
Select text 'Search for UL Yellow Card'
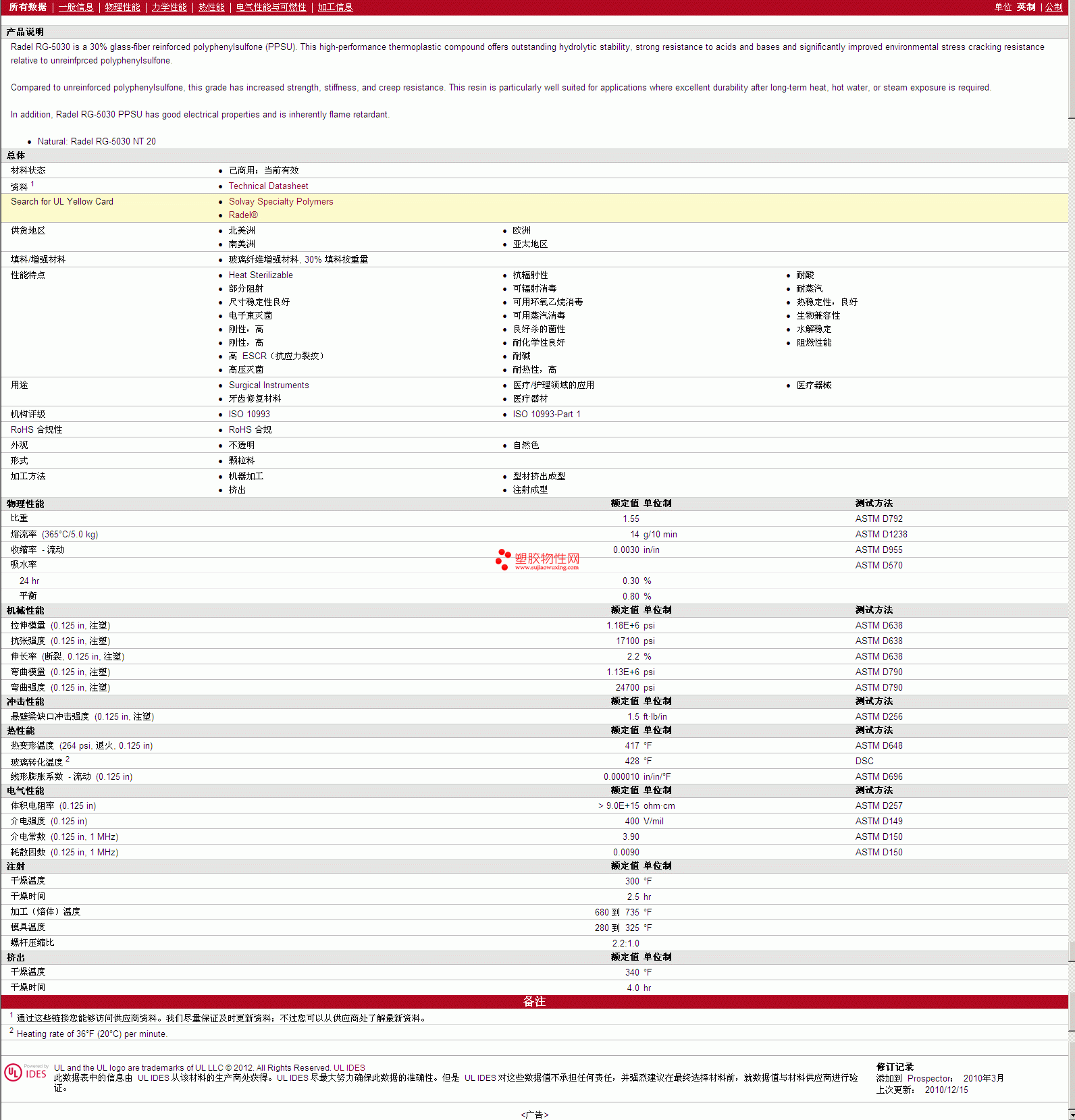(62, 201)
